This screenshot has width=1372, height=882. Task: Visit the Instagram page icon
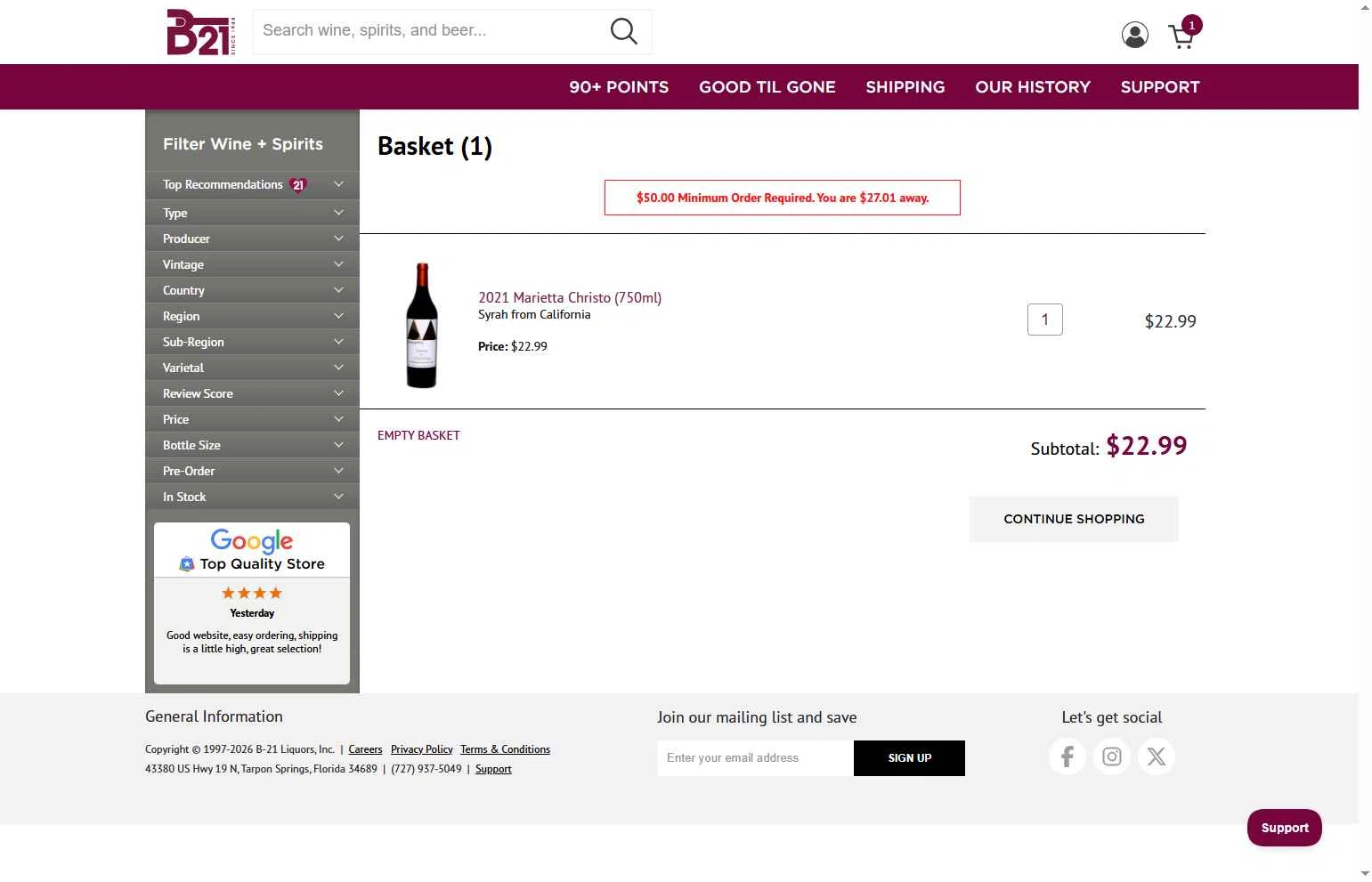pyautogui.click(x=1112, y=757)
